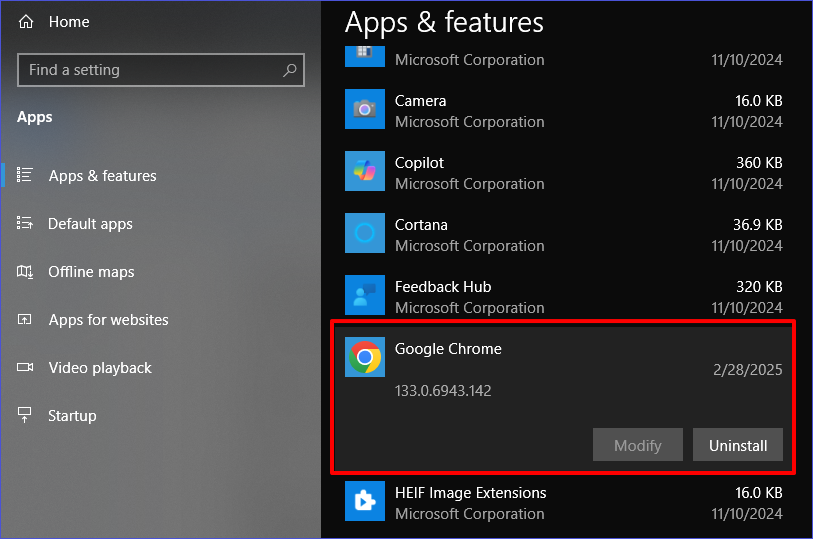Click Microsoft Corporation under Feedback Hub

coord(470,308)
